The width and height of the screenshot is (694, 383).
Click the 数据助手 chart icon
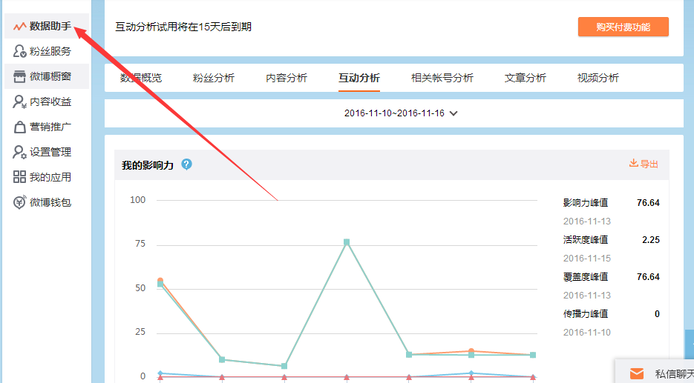click(19, 27)
